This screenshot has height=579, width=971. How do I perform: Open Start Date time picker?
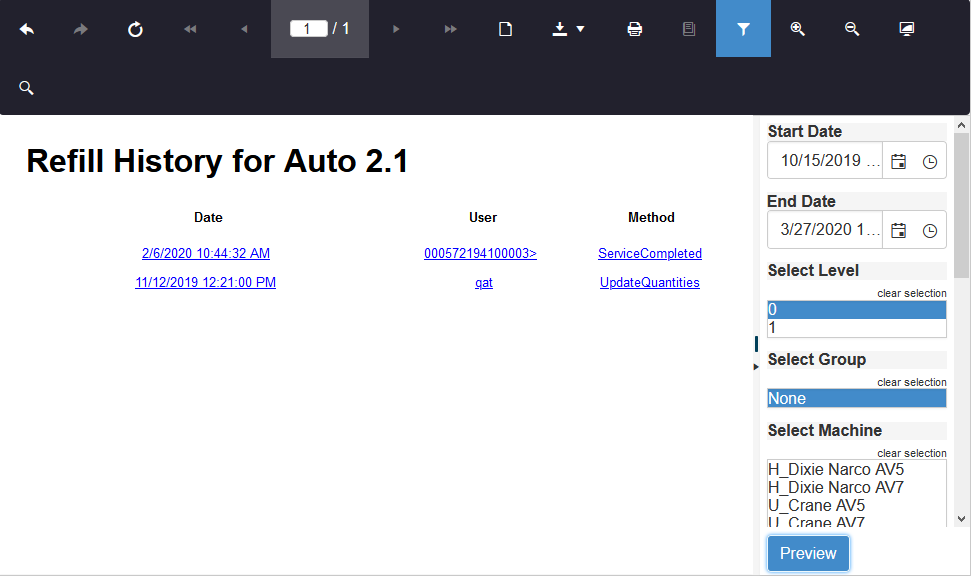930,161
